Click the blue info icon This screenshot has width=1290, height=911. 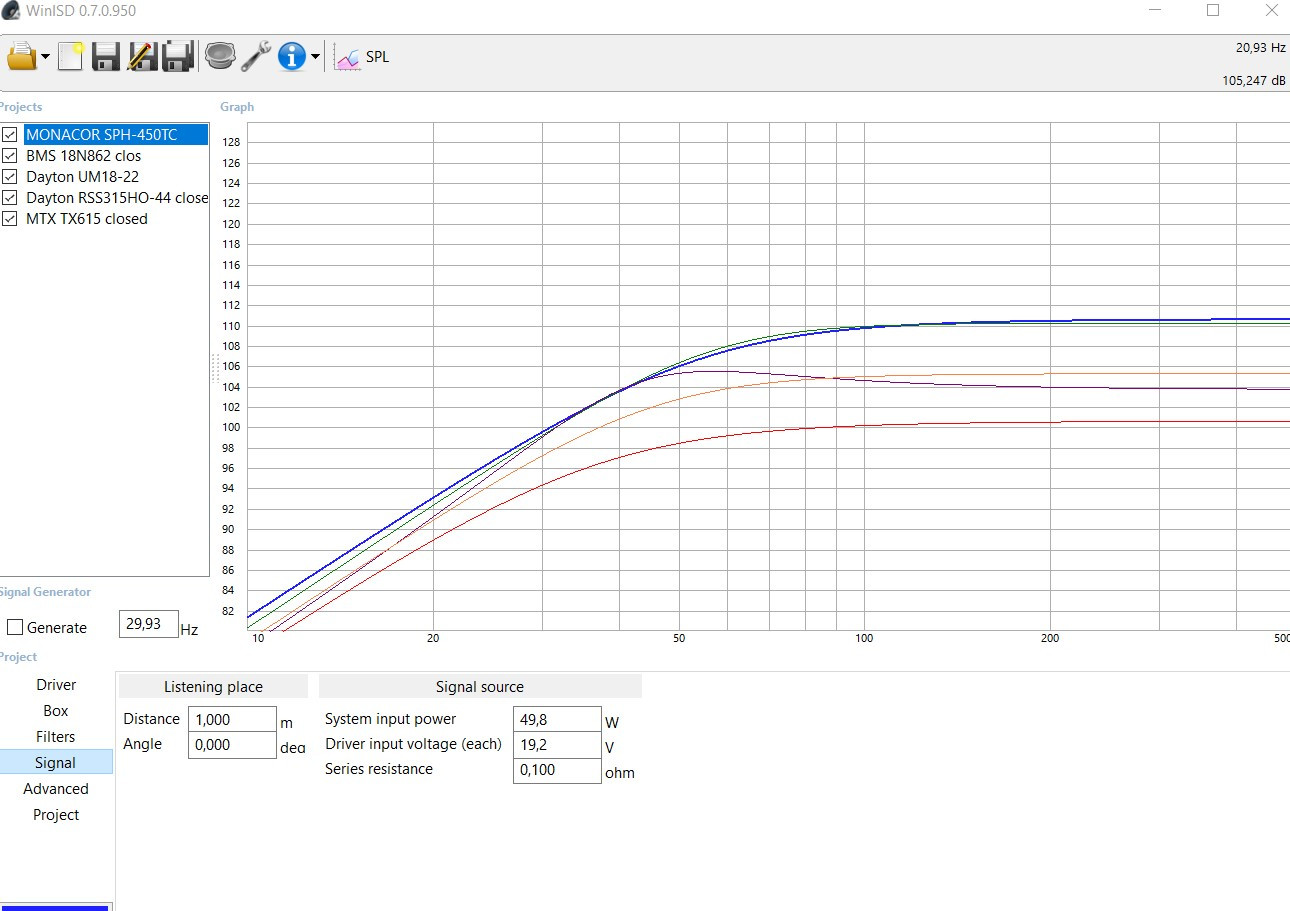coord(291,57)
